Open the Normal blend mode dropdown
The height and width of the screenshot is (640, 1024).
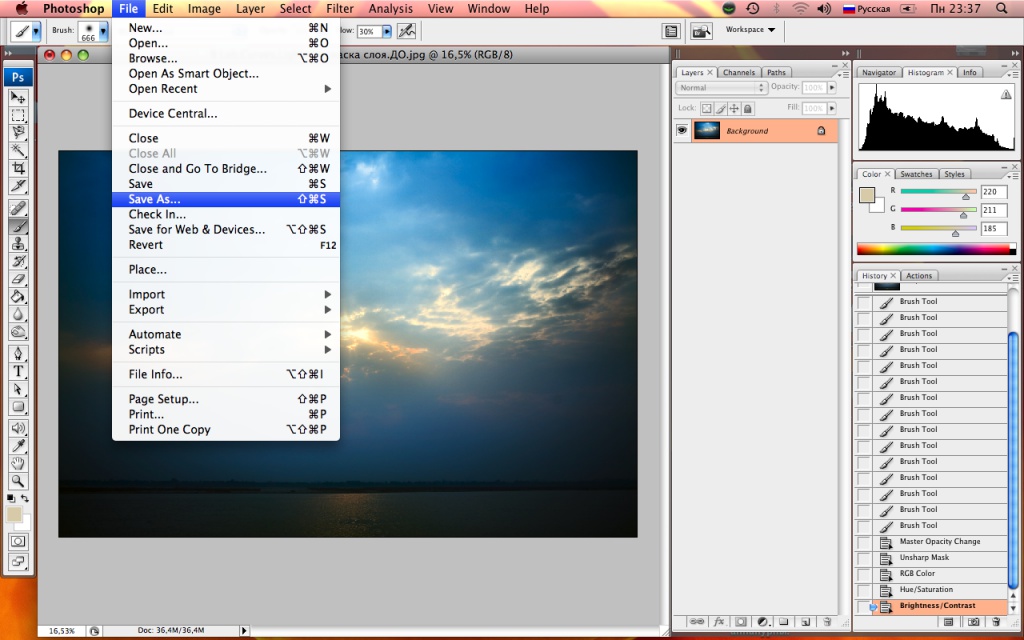pos(721,88)
